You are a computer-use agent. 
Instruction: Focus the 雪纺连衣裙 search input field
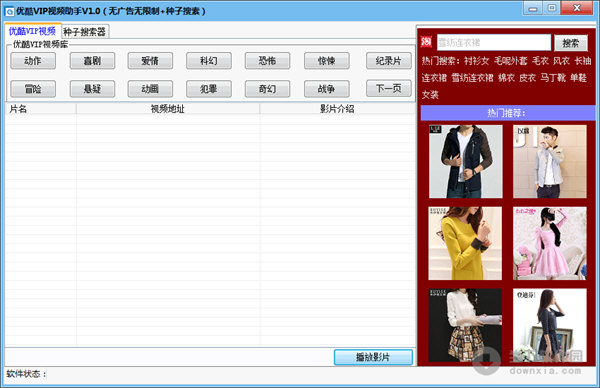click(494, 42)
